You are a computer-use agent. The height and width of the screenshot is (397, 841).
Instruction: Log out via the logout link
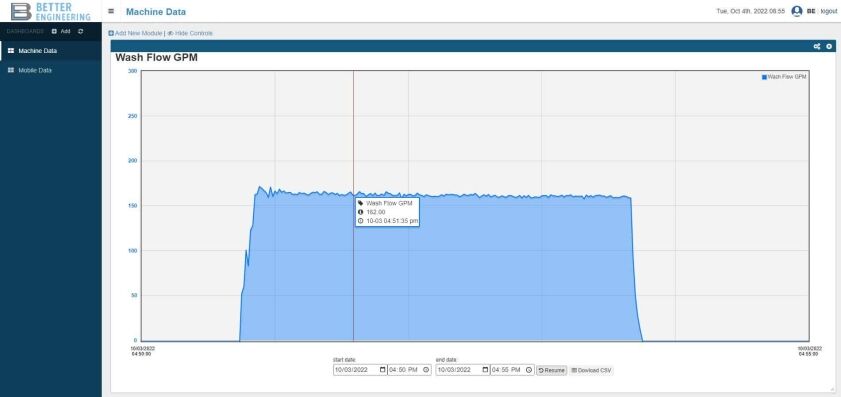tap(829, 11)
